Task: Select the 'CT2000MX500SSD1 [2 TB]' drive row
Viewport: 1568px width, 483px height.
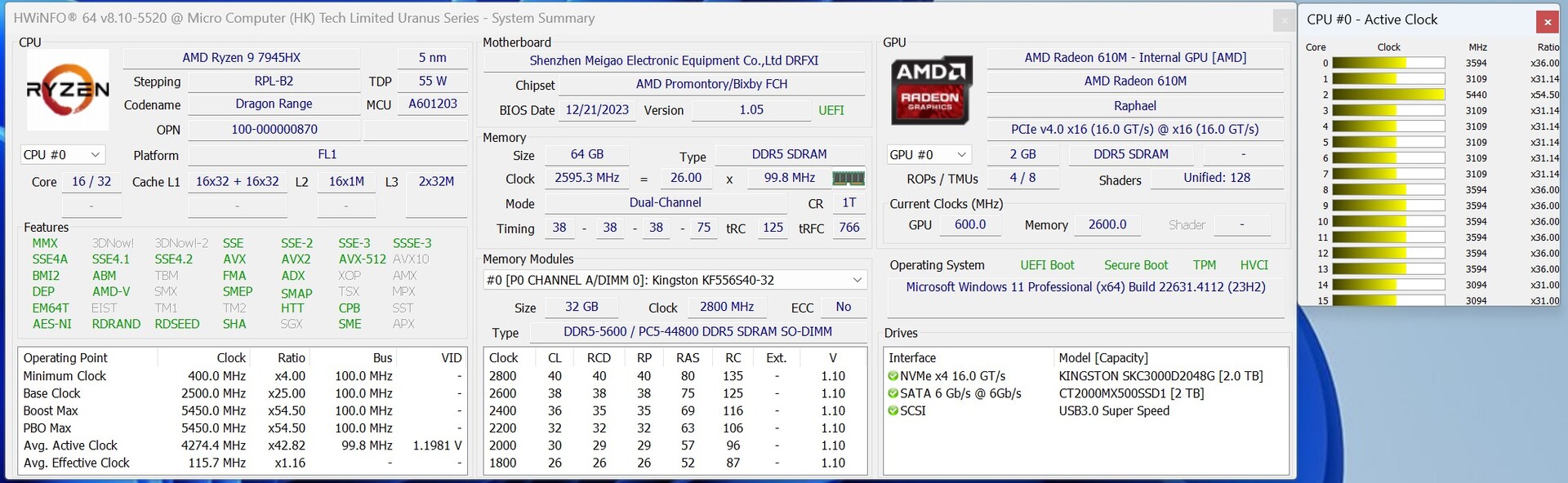Action: tap(1085, 393)
